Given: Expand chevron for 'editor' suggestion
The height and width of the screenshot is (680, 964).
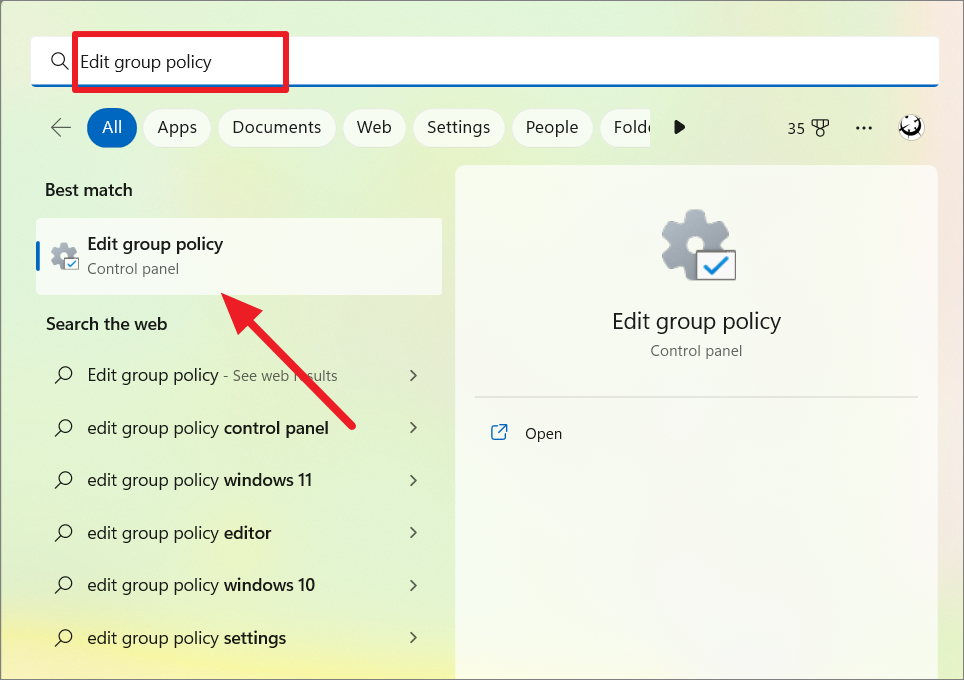Looking at the screenshot, I should point(413,533).
